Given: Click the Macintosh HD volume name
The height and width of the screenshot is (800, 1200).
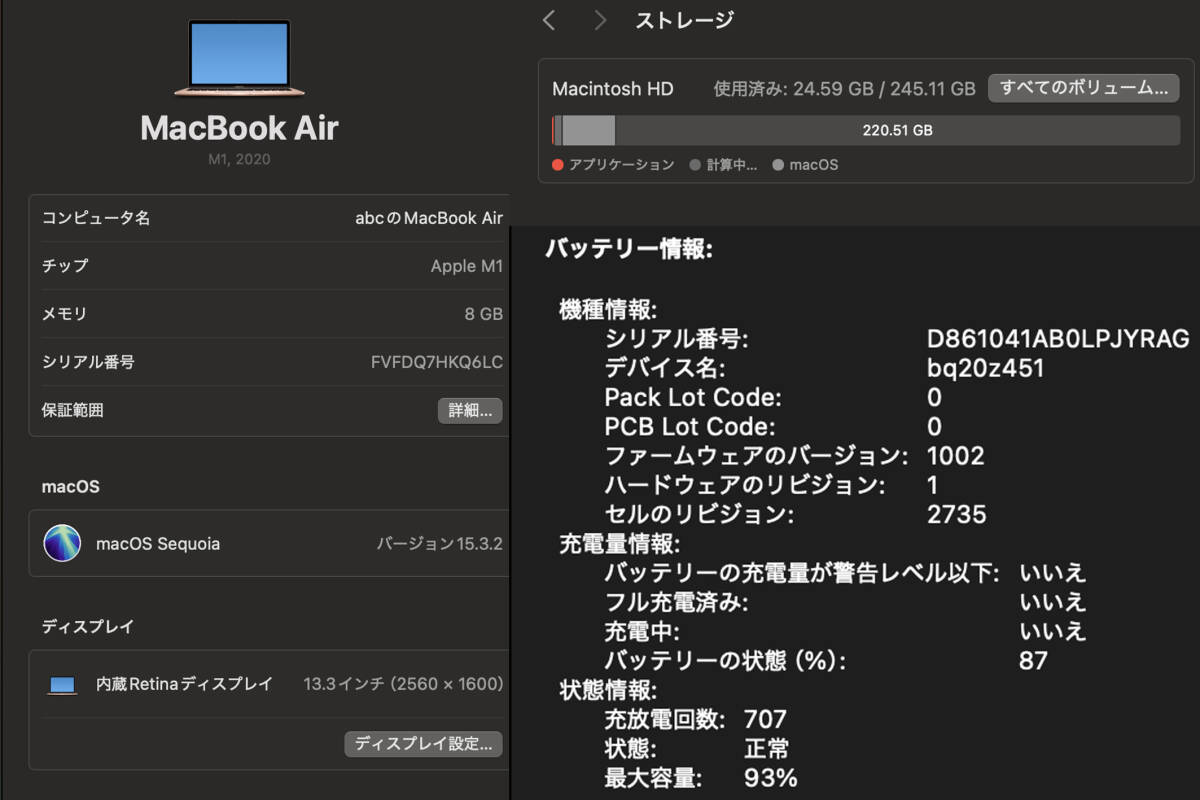Looking at the screenshot, I should tap(613, 88).
